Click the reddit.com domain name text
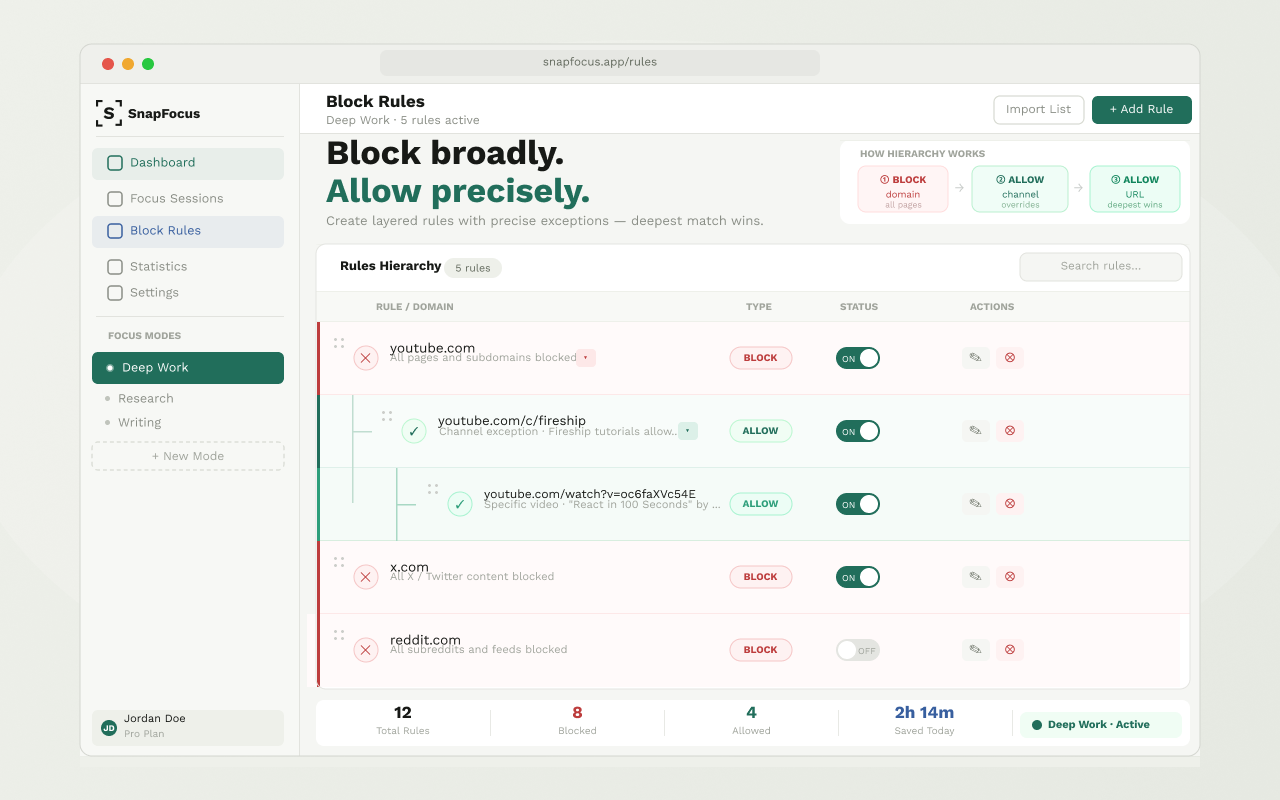 tap(425, 640)
